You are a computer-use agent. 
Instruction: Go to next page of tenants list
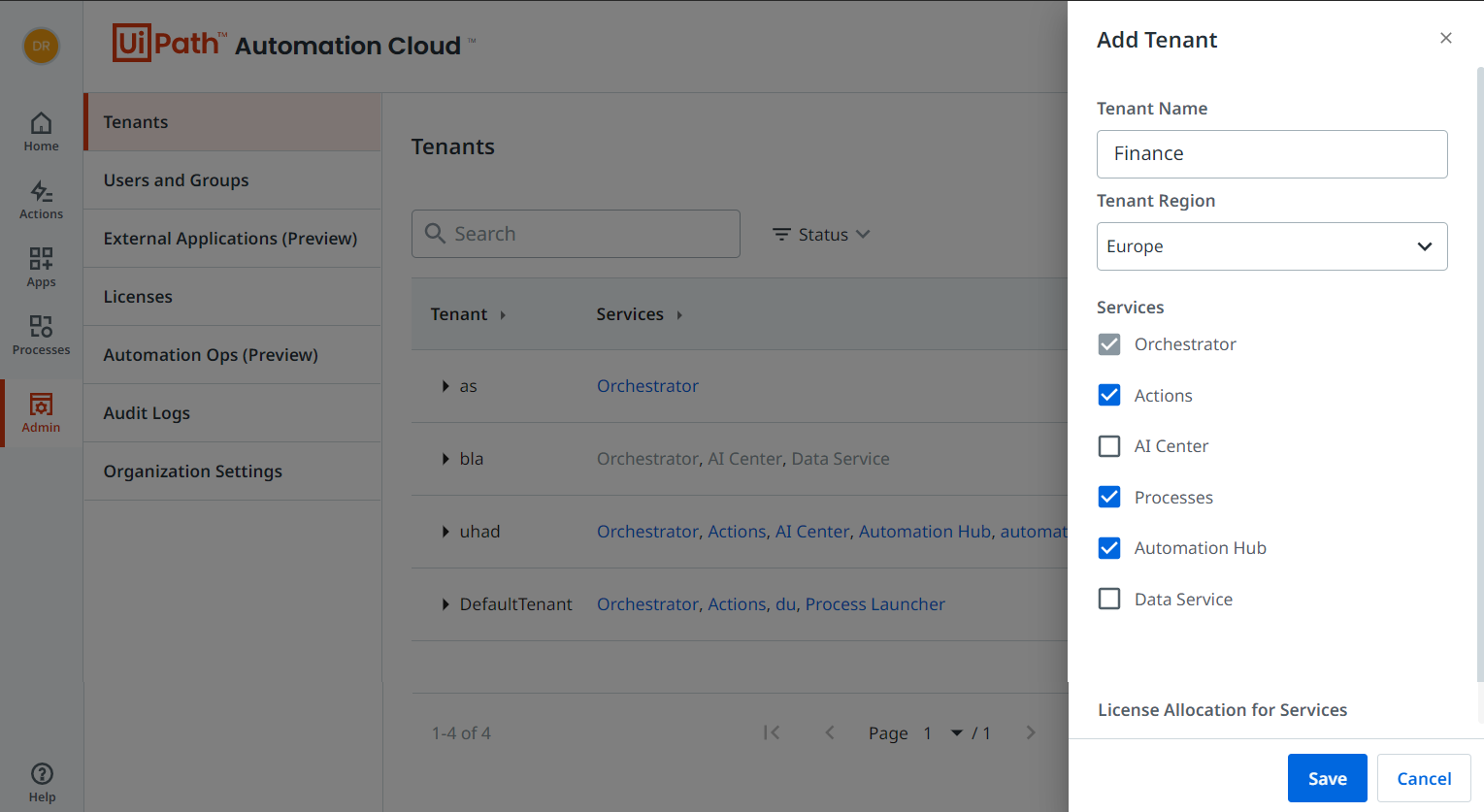coord(1031,732)
